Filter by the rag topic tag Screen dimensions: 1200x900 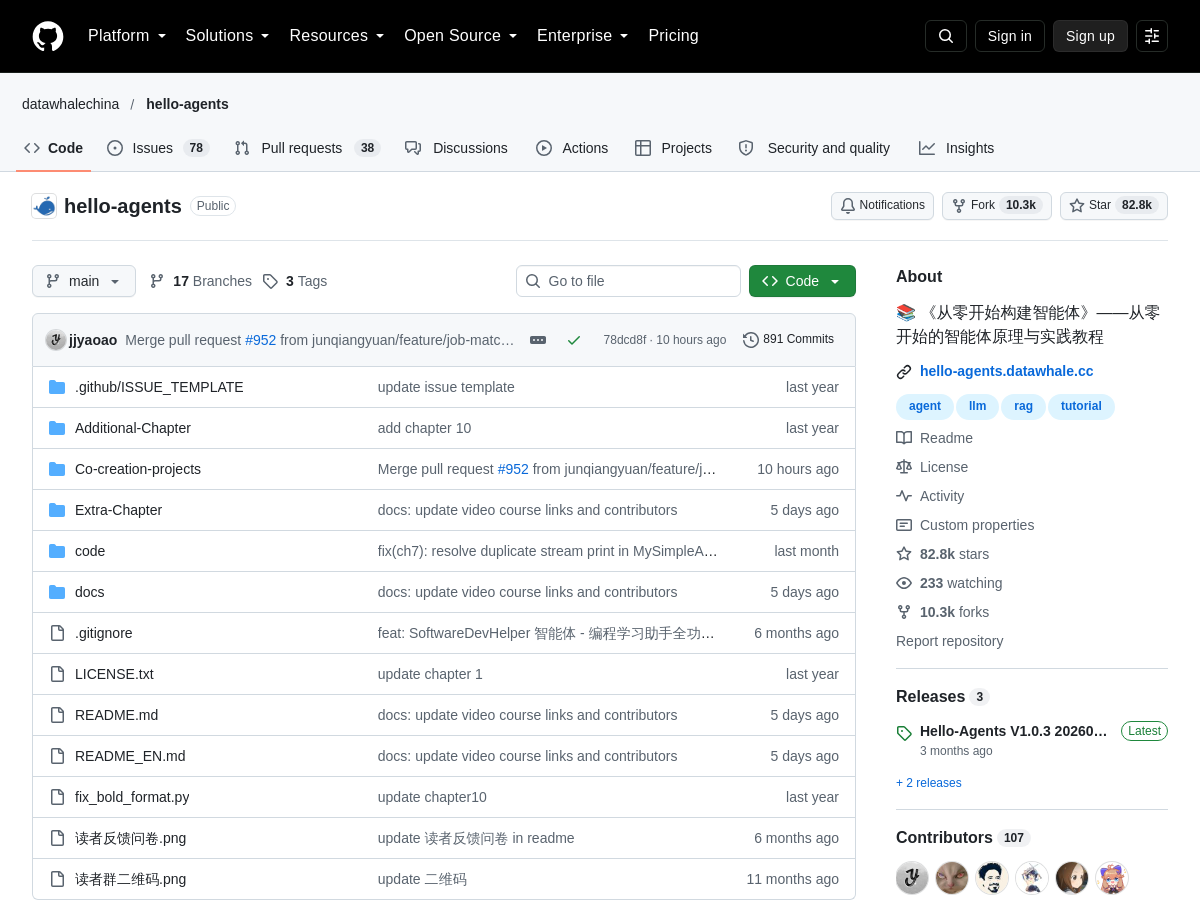point(1023,406)
